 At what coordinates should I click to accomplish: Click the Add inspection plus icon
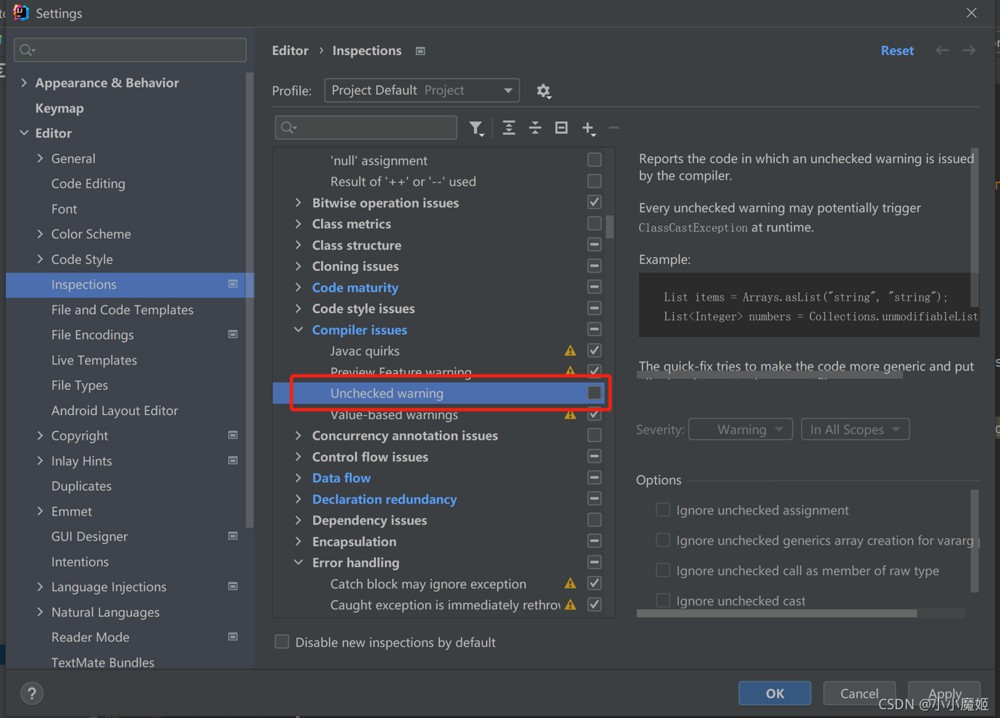[x=588, y=128]
